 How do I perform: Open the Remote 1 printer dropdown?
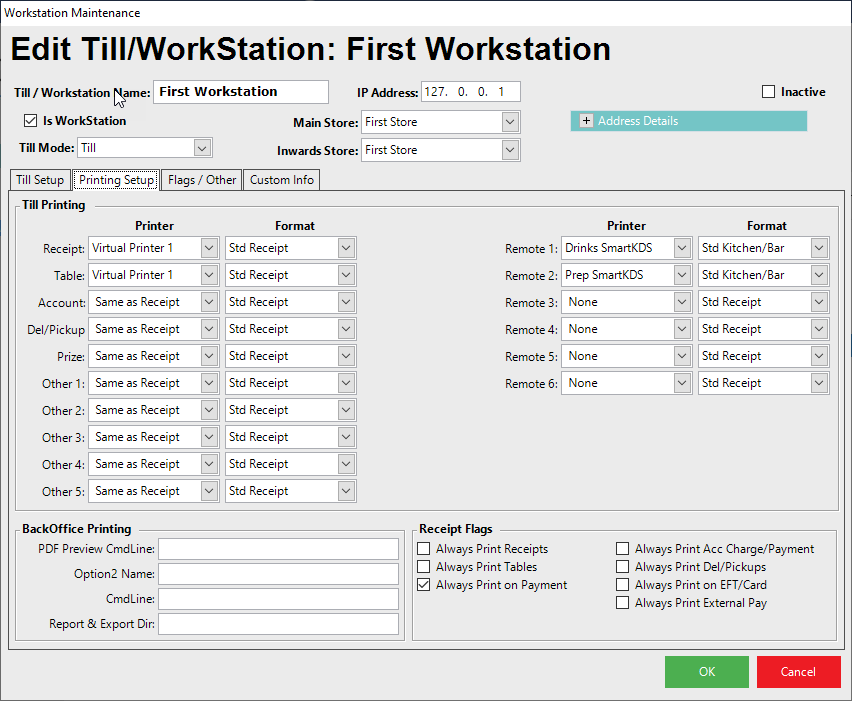click(x=682, y=248)
